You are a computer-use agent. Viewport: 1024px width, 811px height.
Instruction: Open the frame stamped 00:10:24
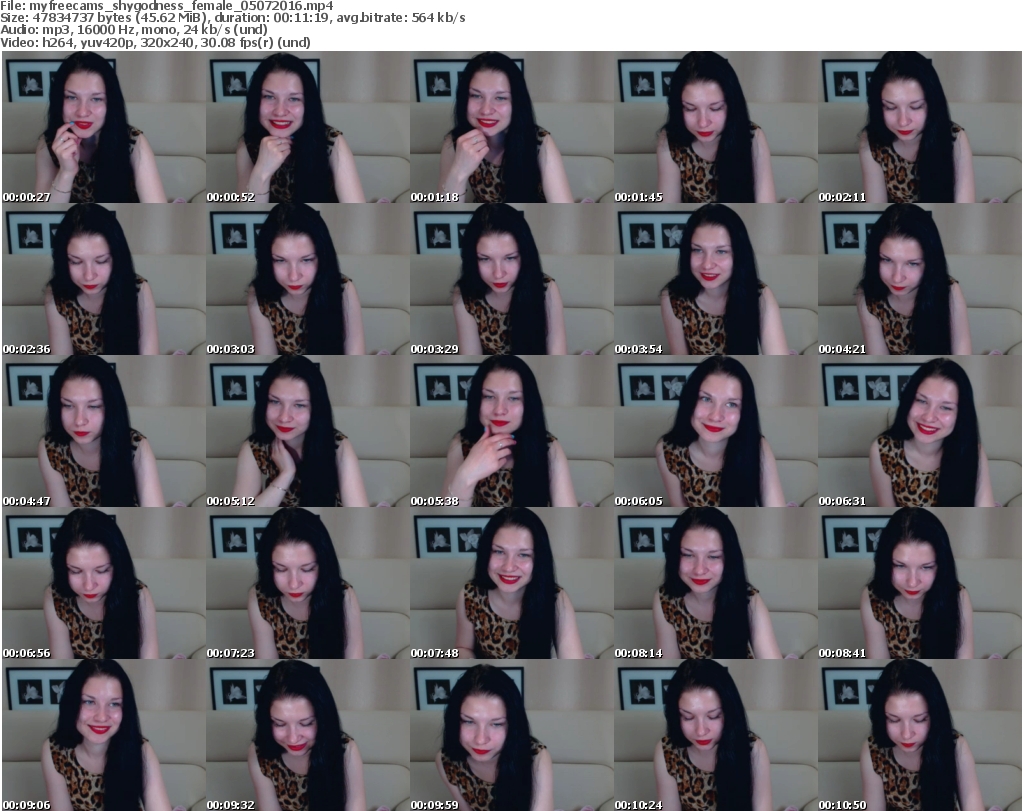[716, 735]
